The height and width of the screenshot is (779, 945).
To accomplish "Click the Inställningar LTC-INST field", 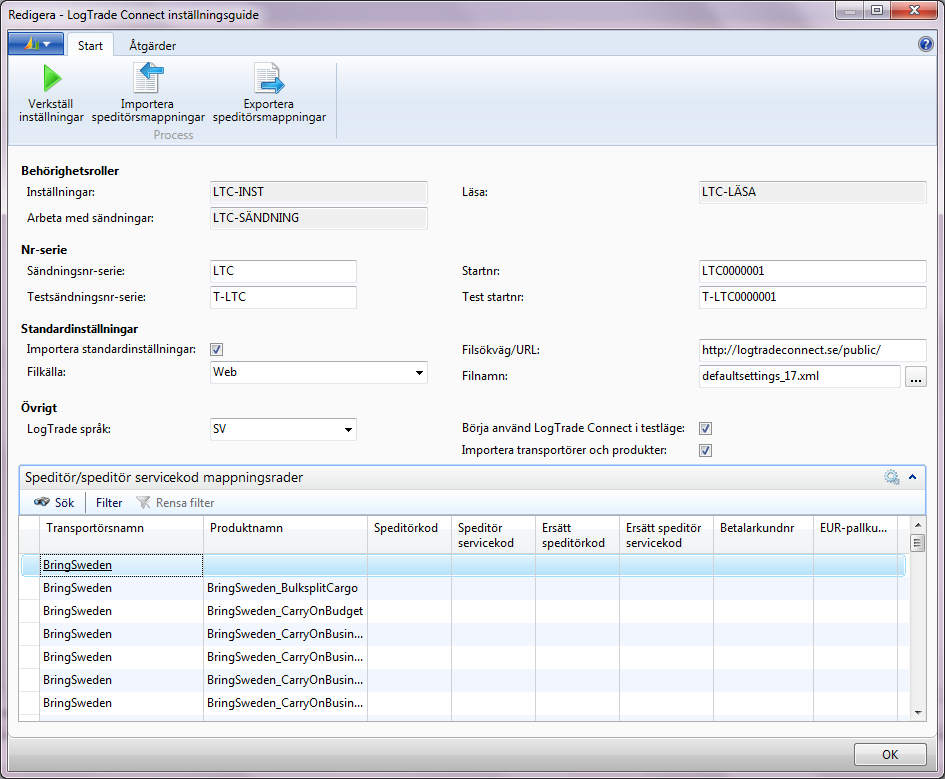I will click(x=318, y=192).
